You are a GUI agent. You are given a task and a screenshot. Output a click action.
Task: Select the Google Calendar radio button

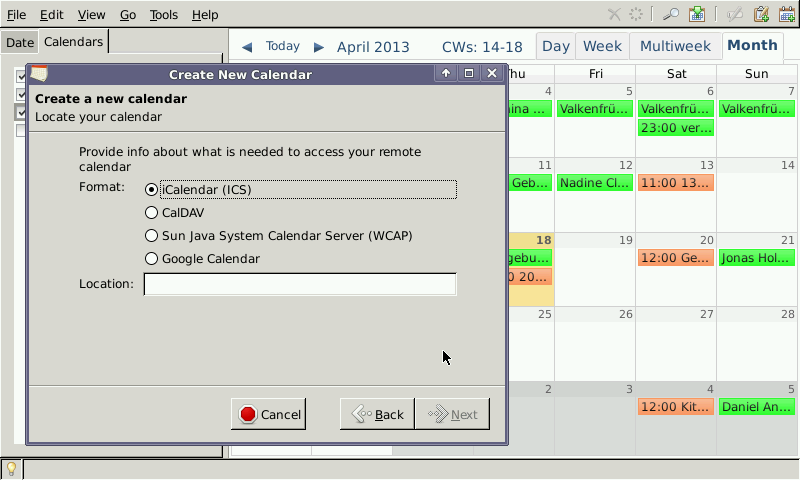point(152,259)
